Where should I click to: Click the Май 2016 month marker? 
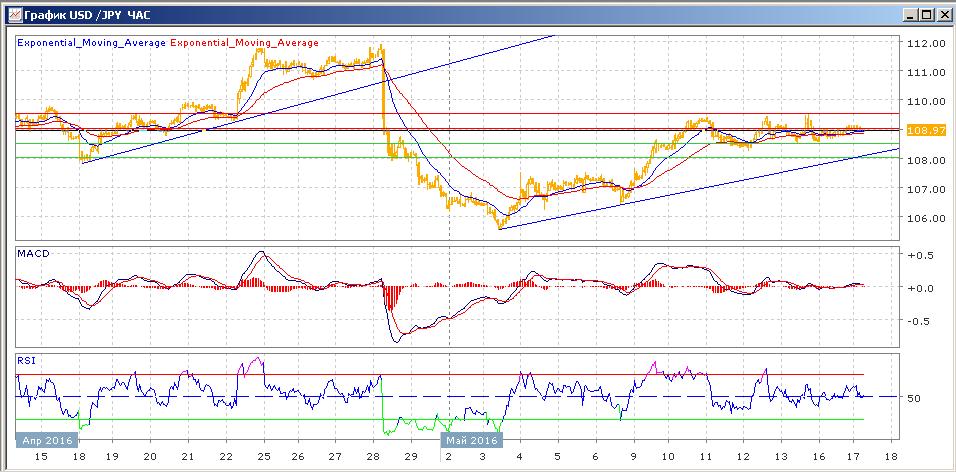(470, 439)
